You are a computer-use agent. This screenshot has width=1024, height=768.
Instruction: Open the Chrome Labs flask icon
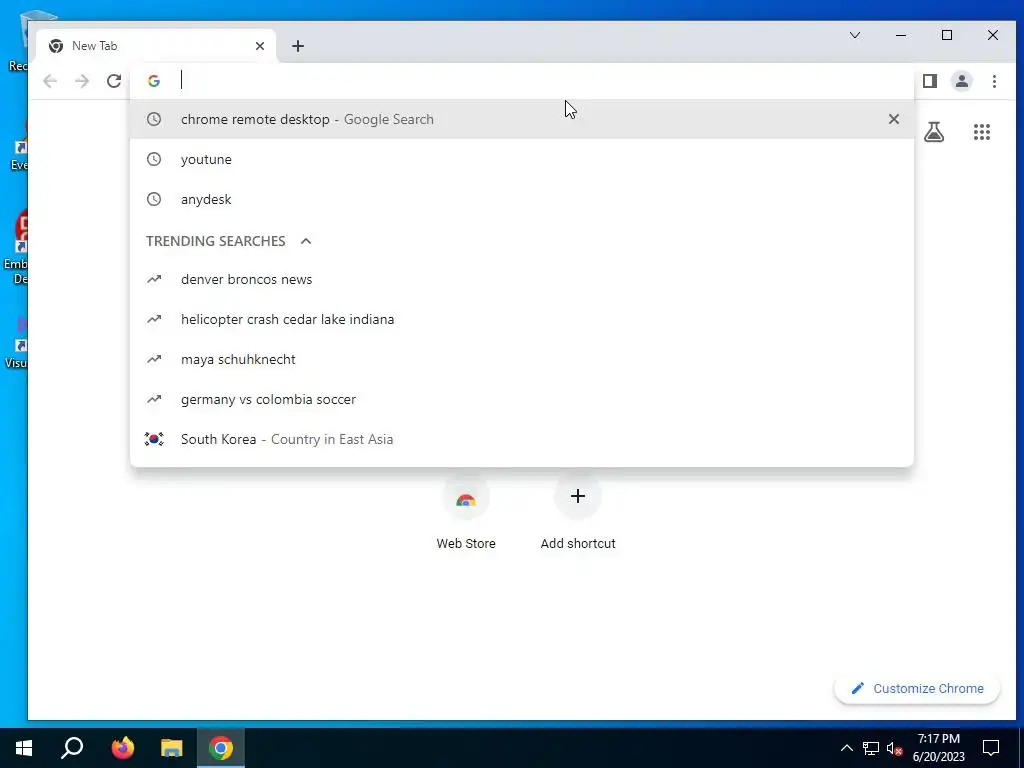(934, 132)
